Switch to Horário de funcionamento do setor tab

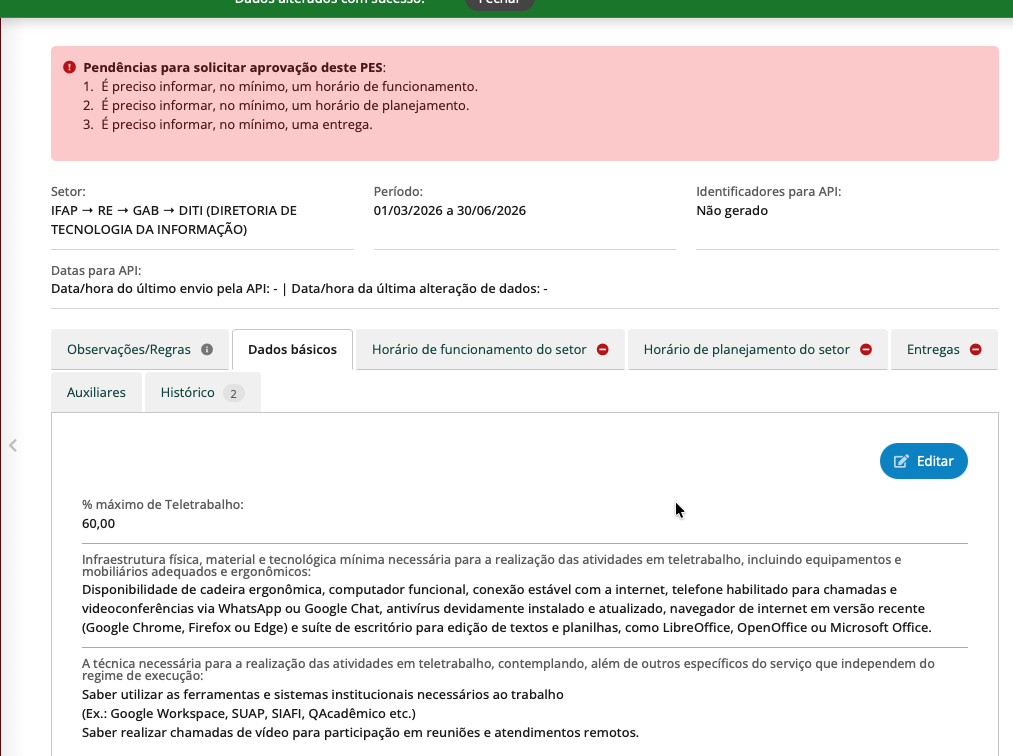[x=479, y=350]
